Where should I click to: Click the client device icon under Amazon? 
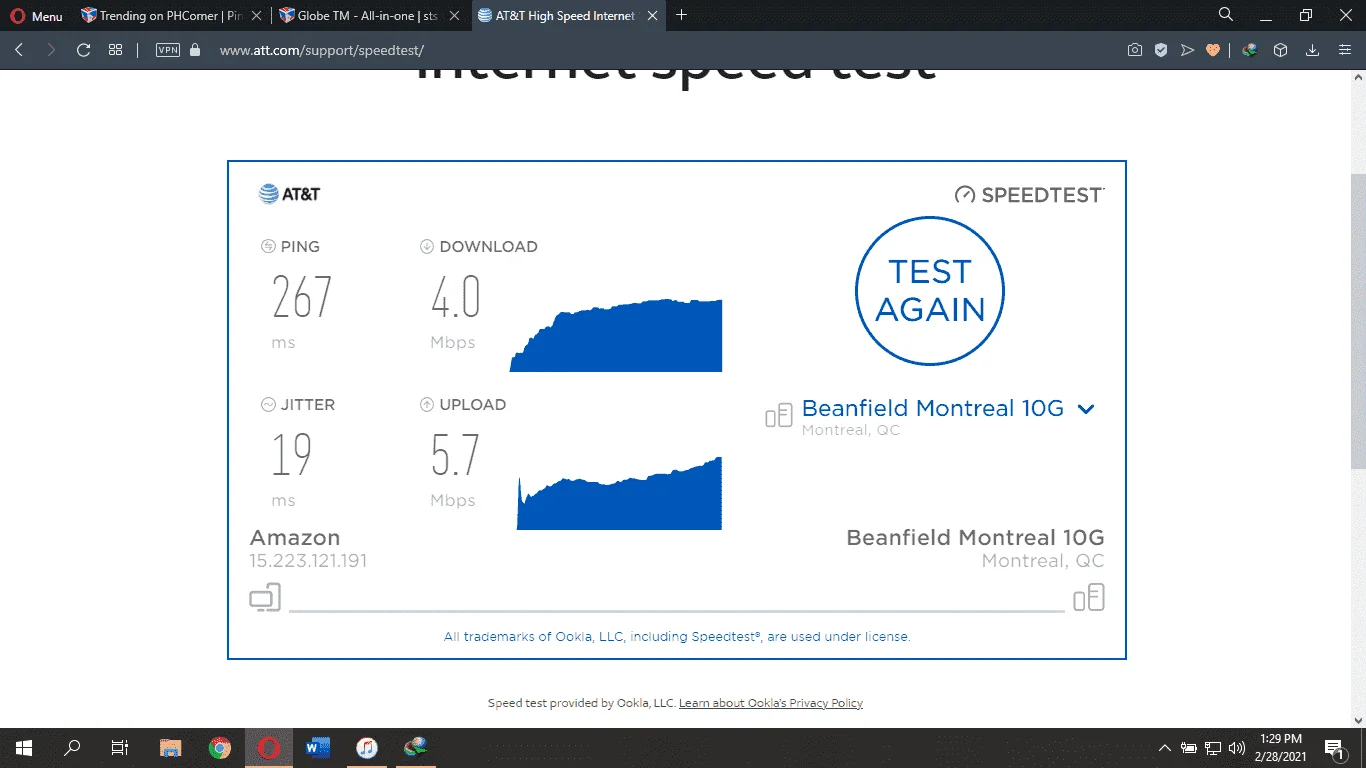[x=265, y=598]
